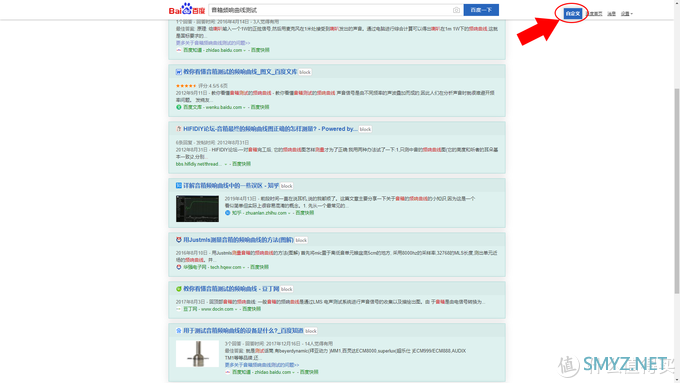This screenshot has height=383, width=680.
Task: Click favicon of bottom 百度知道 result title
Action: 179,331
